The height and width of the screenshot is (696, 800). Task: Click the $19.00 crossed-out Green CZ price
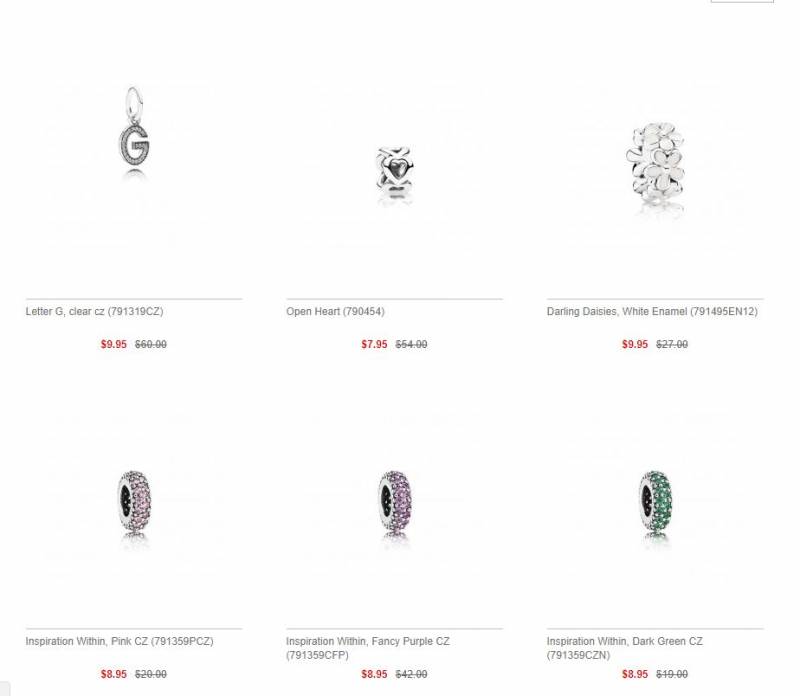(672, 674)
